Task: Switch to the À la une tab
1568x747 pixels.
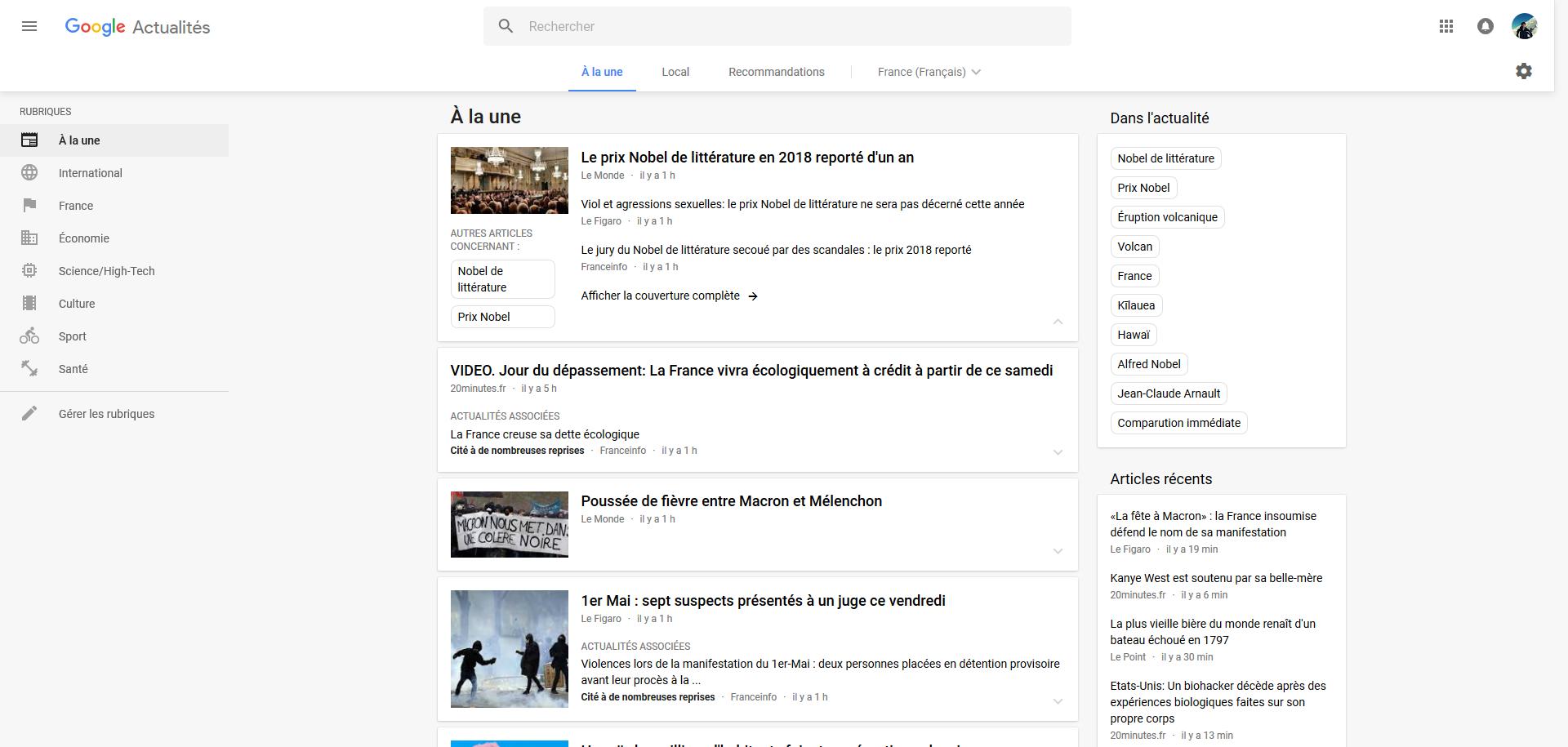Action: point(602,72)
